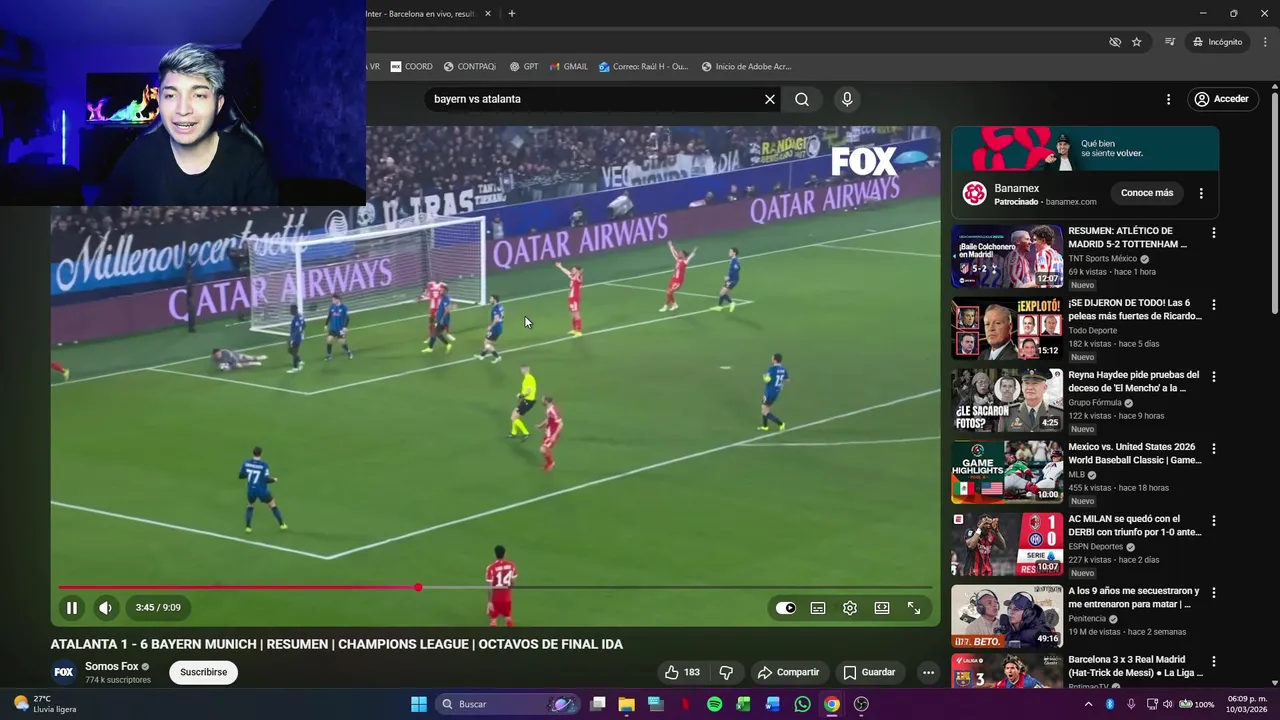Open options for the AC Milan video
Screen dimensions: 1280x720
point(1214,521)
